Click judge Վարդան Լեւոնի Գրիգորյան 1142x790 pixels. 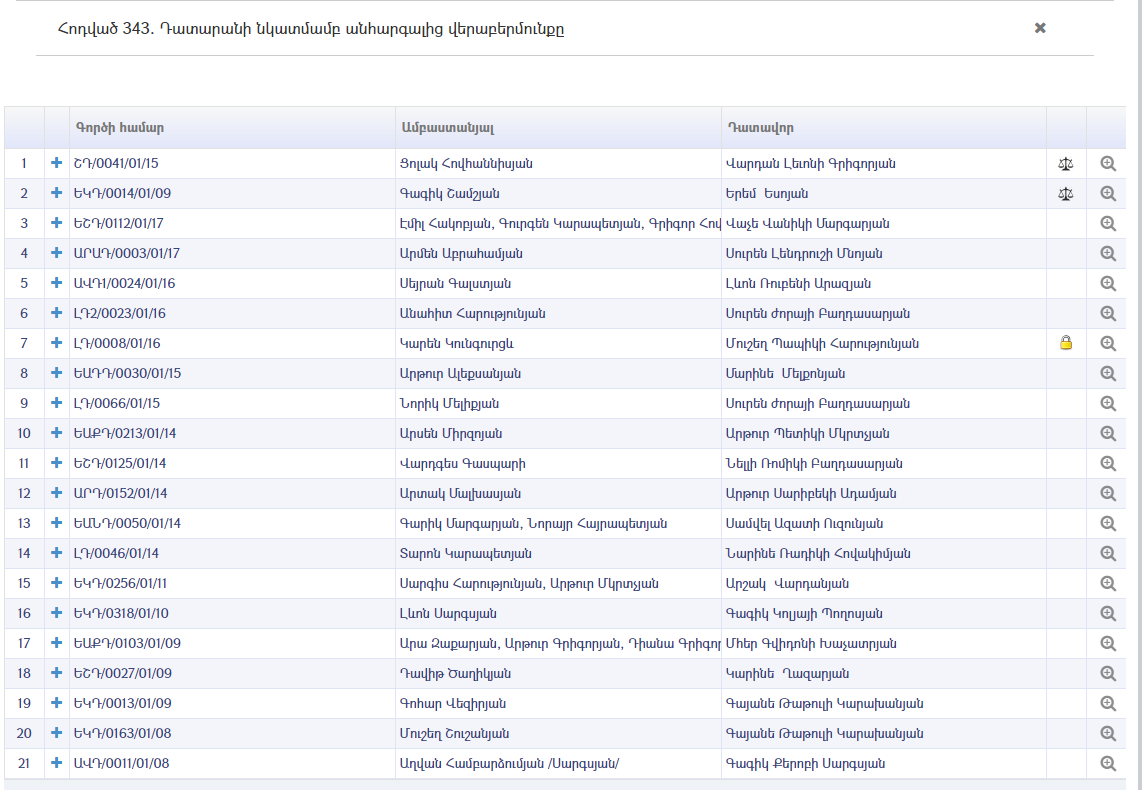pos(811,164)
